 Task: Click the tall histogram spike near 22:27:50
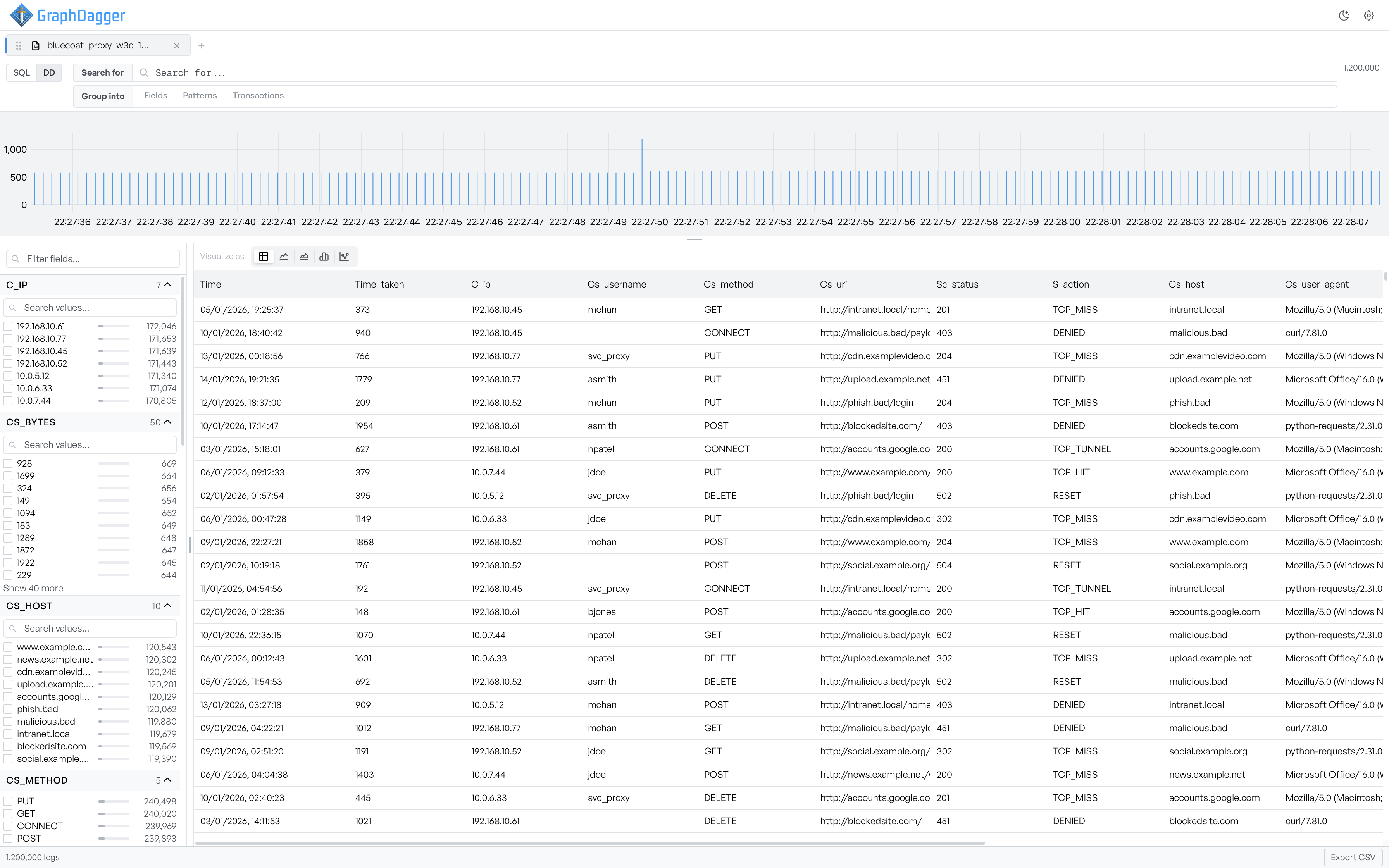(642, 172)
